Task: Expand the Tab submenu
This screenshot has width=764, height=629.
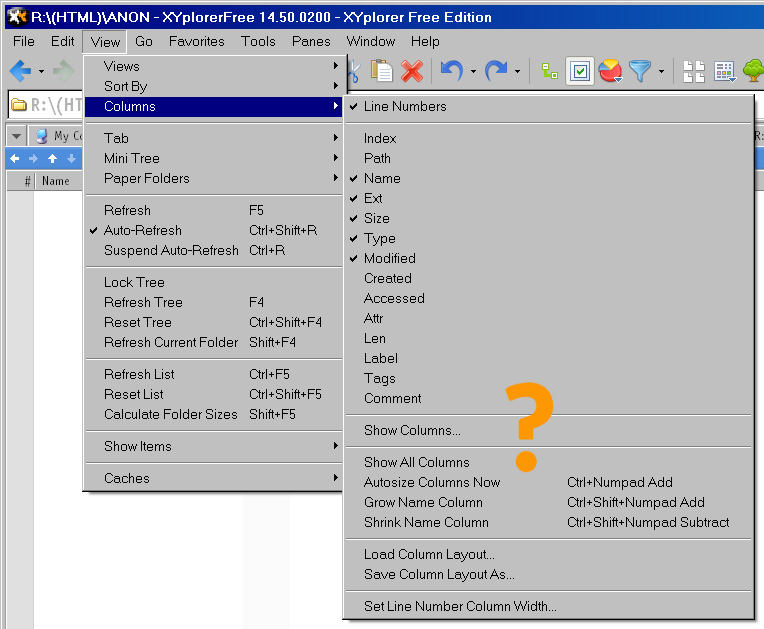Action: pyautogui.click(x=214, y=138)
